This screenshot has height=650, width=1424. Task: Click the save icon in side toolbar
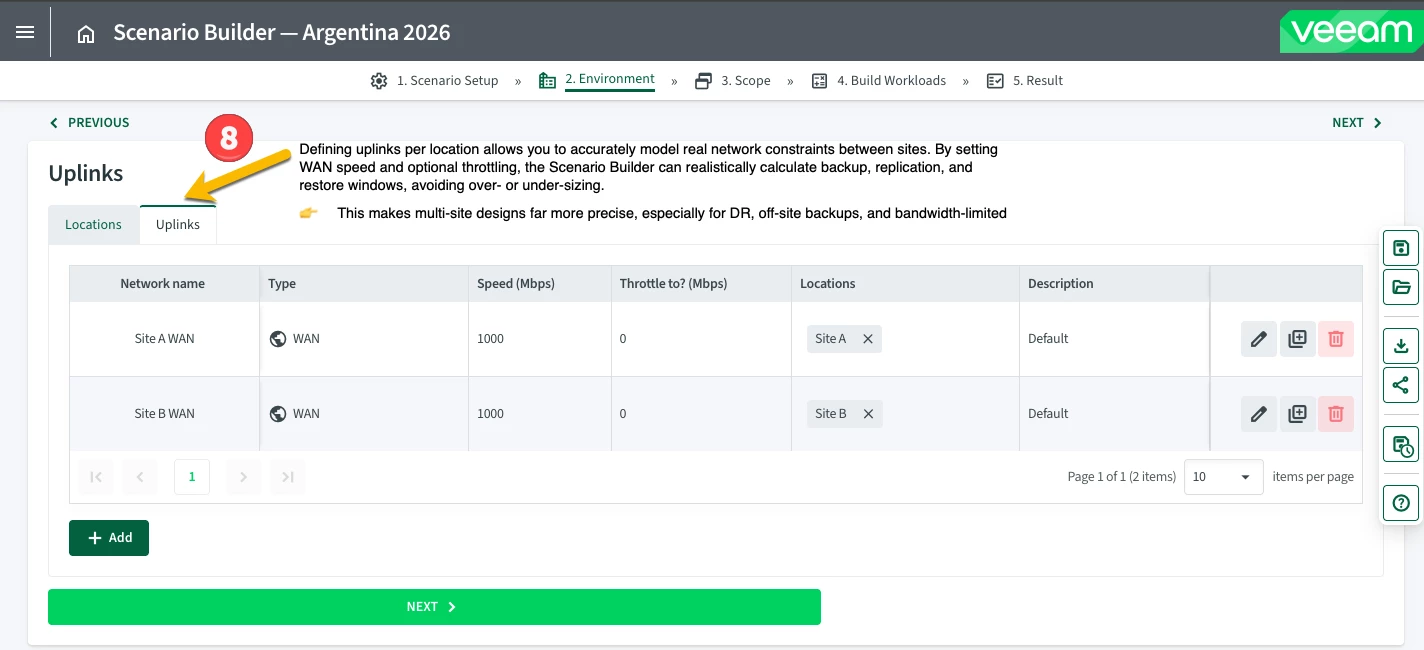[x=1401, y=249]
